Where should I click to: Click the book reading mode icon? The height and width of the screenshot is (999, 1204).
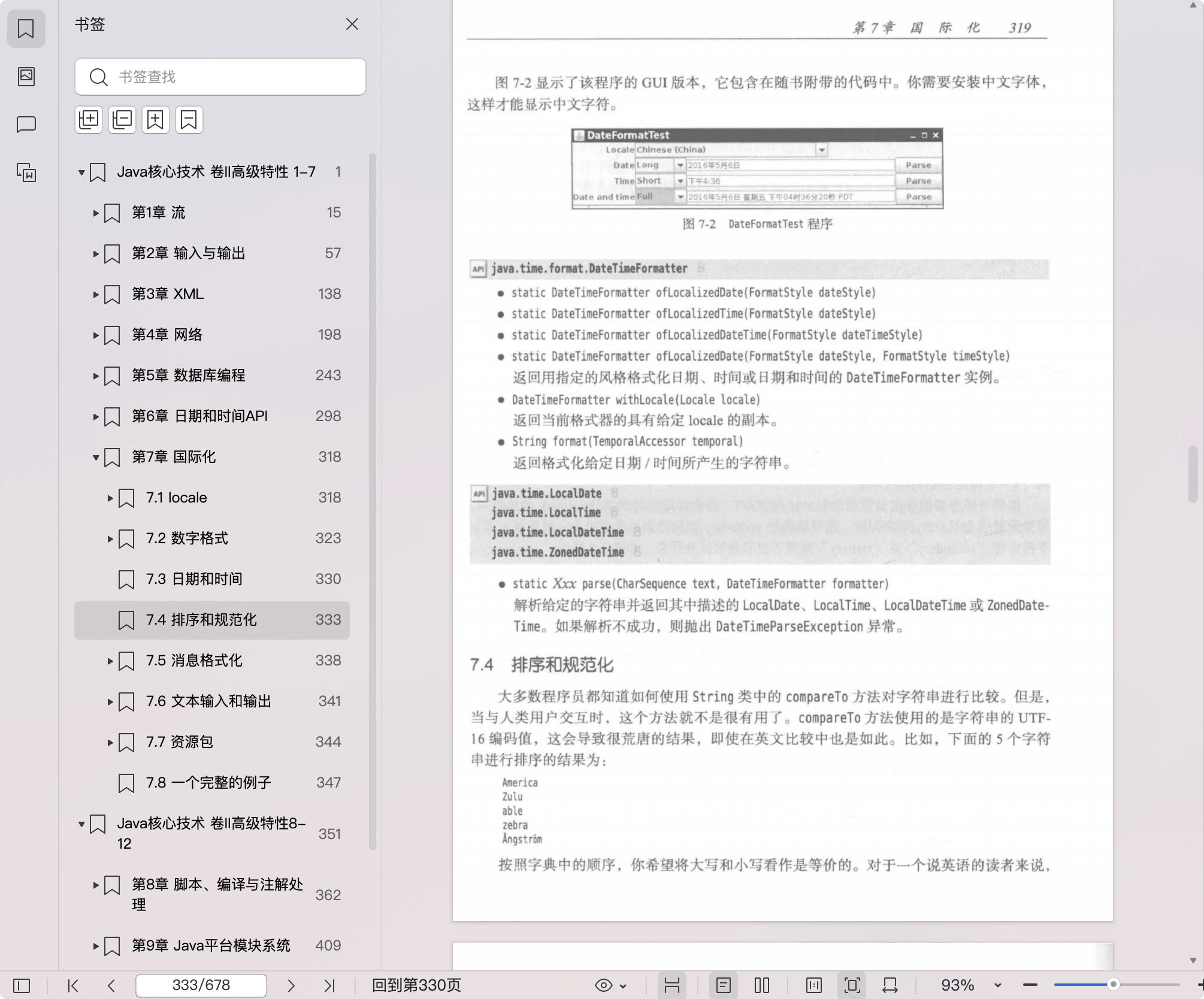tap(814, 985)
